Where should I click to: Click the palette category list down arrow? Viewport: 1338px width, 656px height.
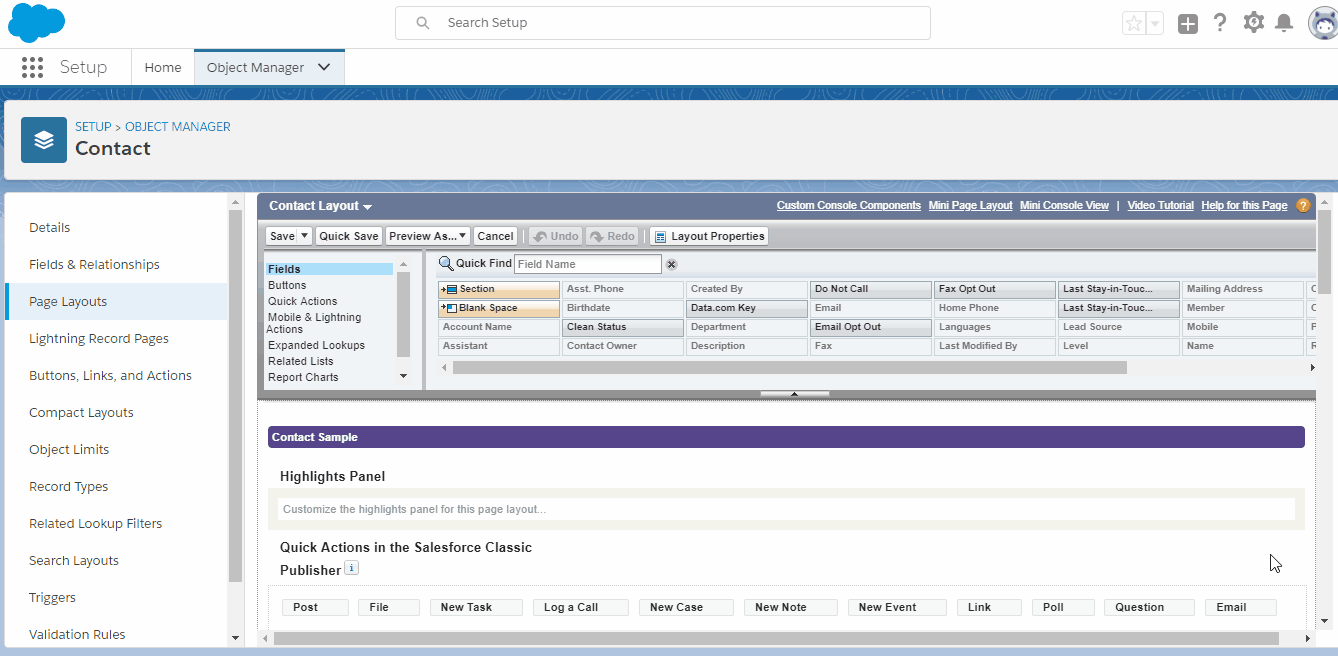(x=404, y=376)
